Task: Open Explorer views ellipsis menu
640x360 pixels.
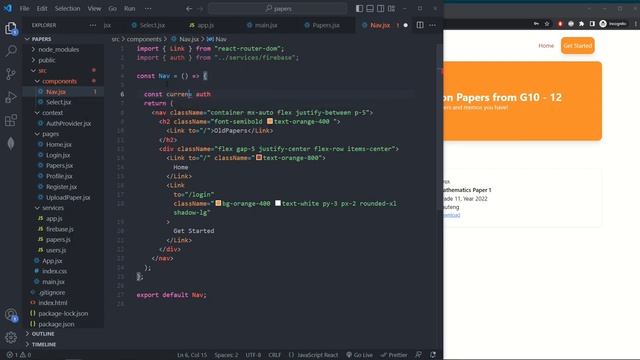Action: [x=93, y=25]
